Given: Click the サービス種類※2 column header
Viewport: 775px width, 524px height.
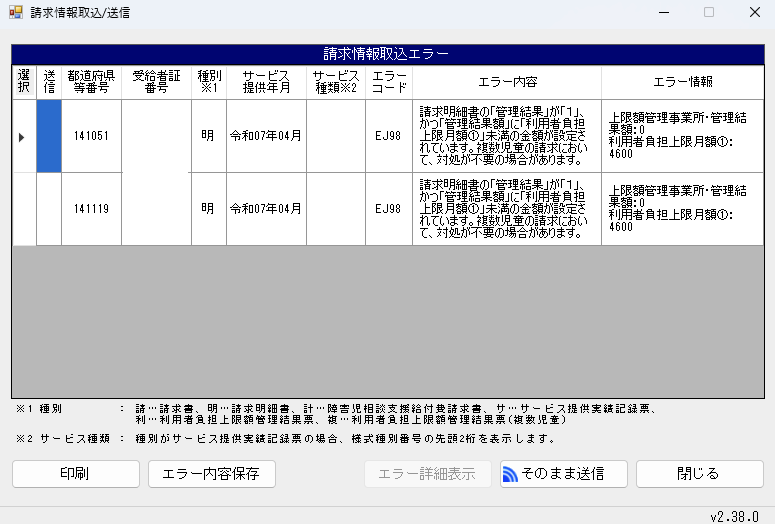Looking at the screenshot, I should coord(336,82).
